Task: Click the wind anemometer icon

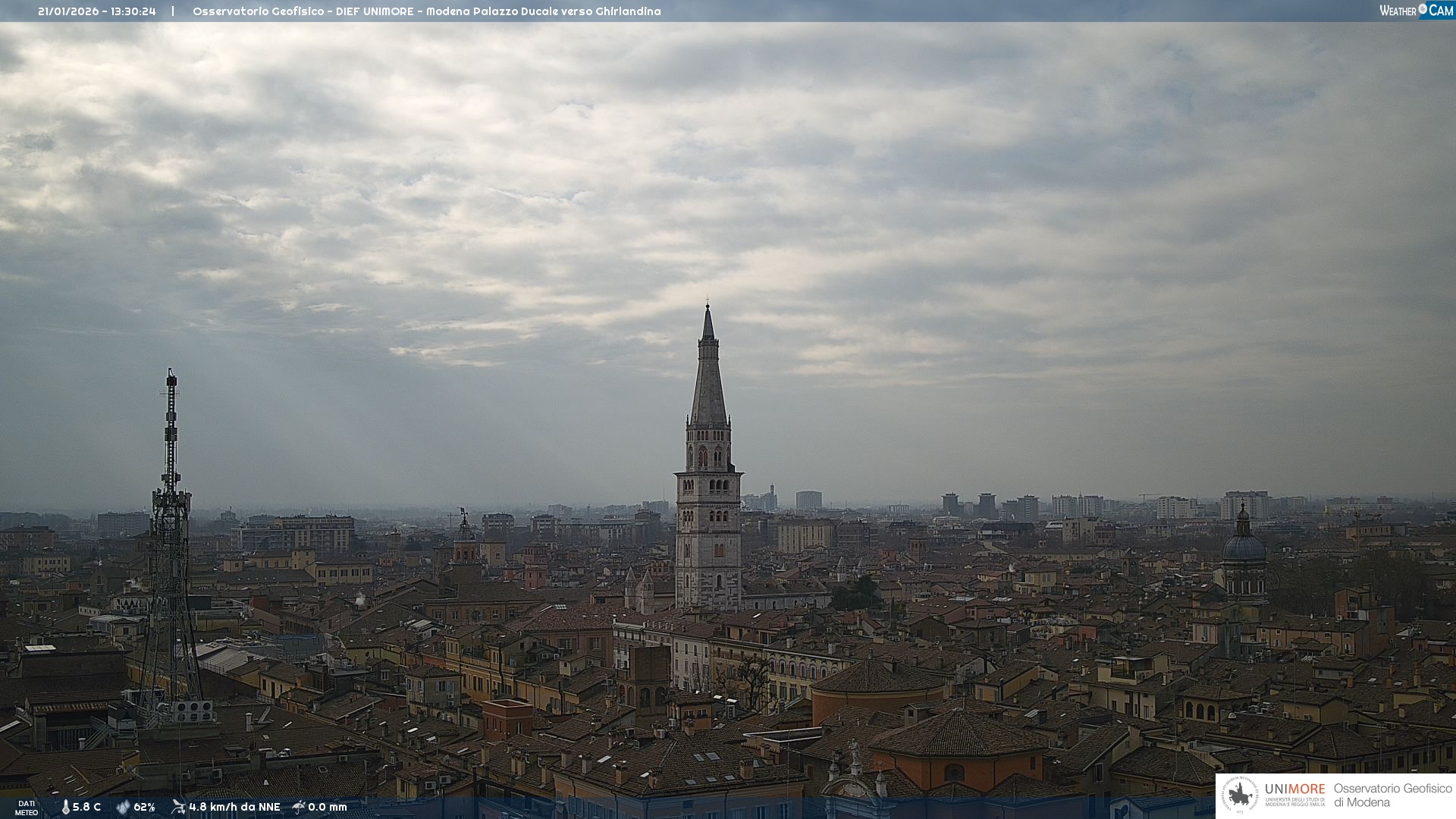Action: tap(178, 807)
